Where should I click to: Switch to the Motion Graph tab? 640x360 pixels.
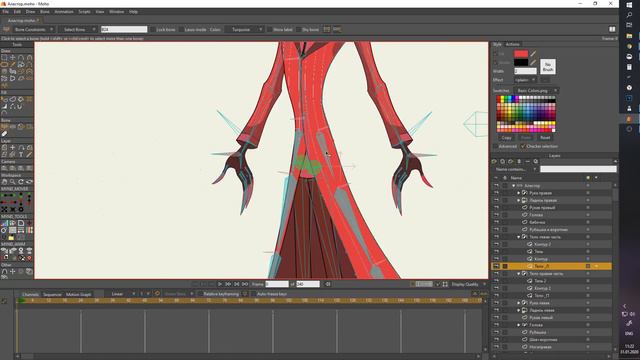point(78,294)
